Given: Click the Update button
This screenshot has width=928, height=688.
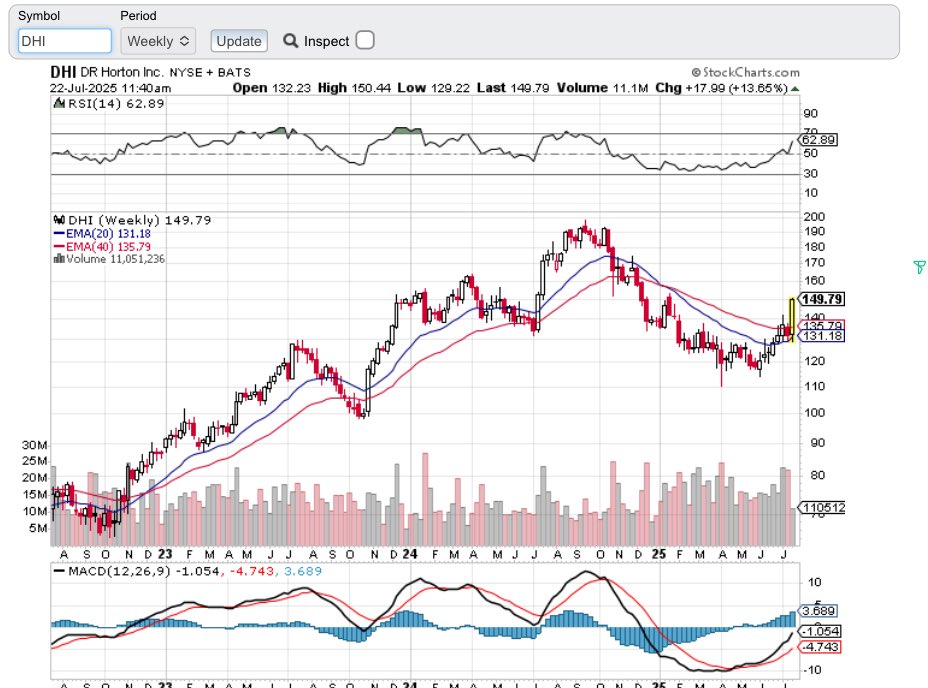Looking at the screenshot, I should tap(239, 41).
